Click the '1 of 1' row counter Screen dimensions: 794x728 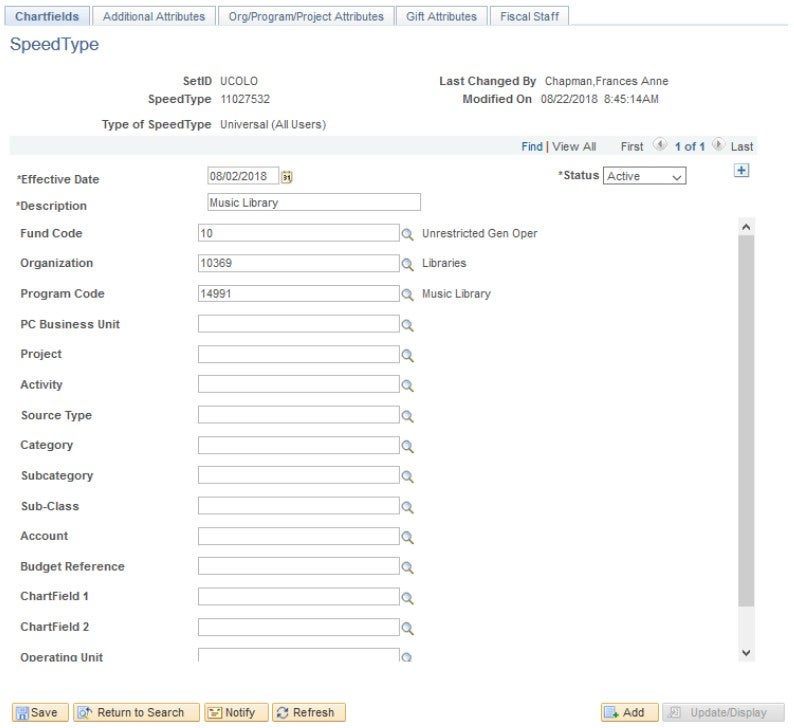pyautogui.click(x=690, y=147)
